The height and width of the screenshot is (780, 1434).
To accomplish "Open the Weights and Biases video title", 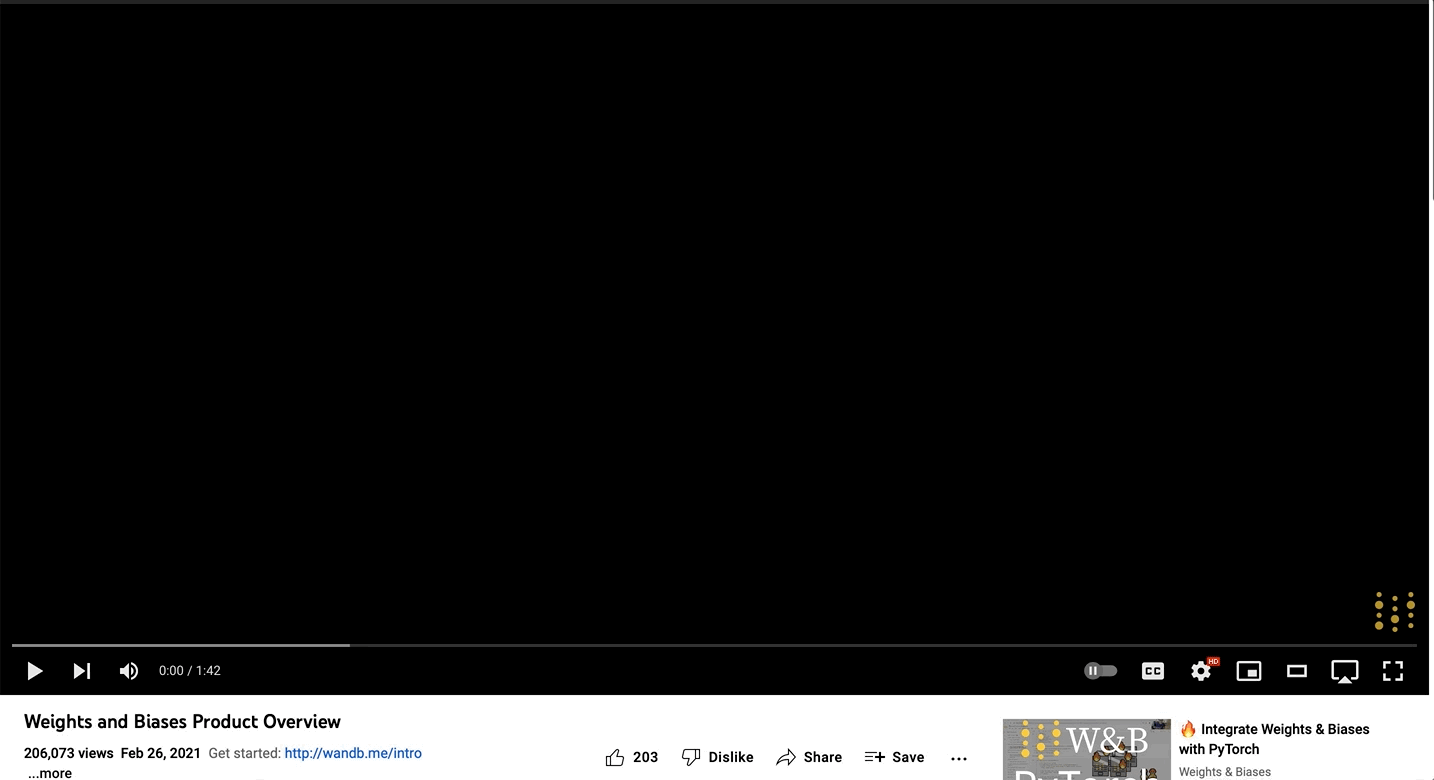I will pos(182,721).
